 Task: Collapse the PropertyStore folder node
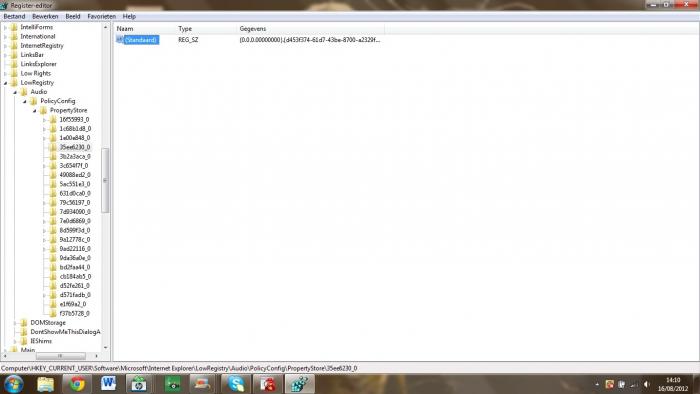click(35, 111)
